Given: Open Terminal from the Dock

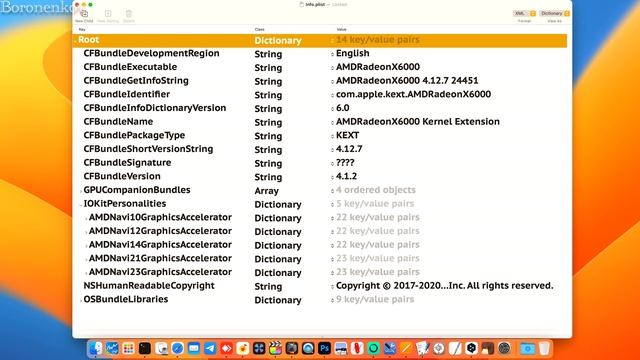Looking at the screenshot, I should [x=144, y=348].
